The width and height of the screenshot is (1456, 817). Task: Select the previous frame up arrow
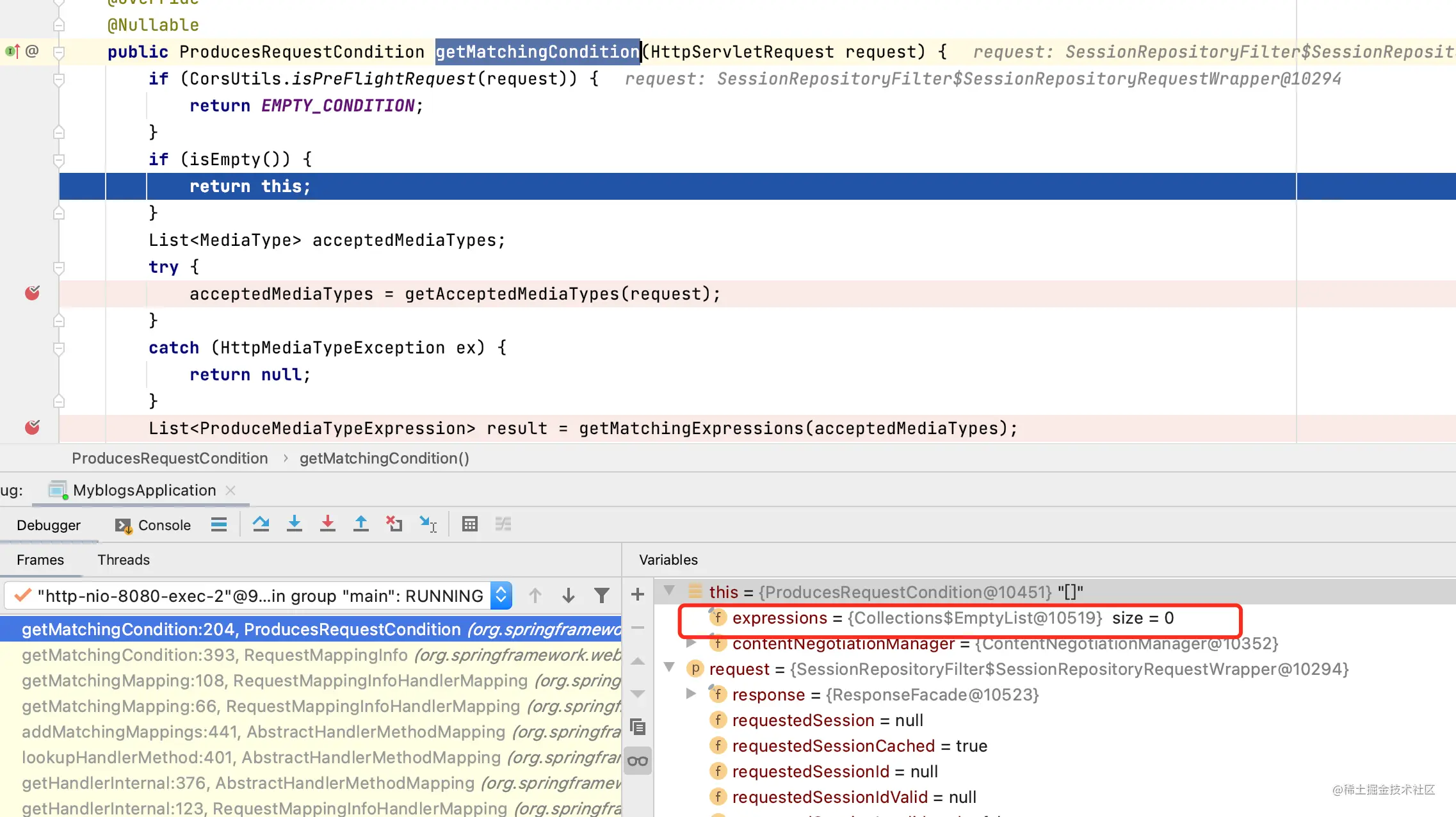pos(535,596)
